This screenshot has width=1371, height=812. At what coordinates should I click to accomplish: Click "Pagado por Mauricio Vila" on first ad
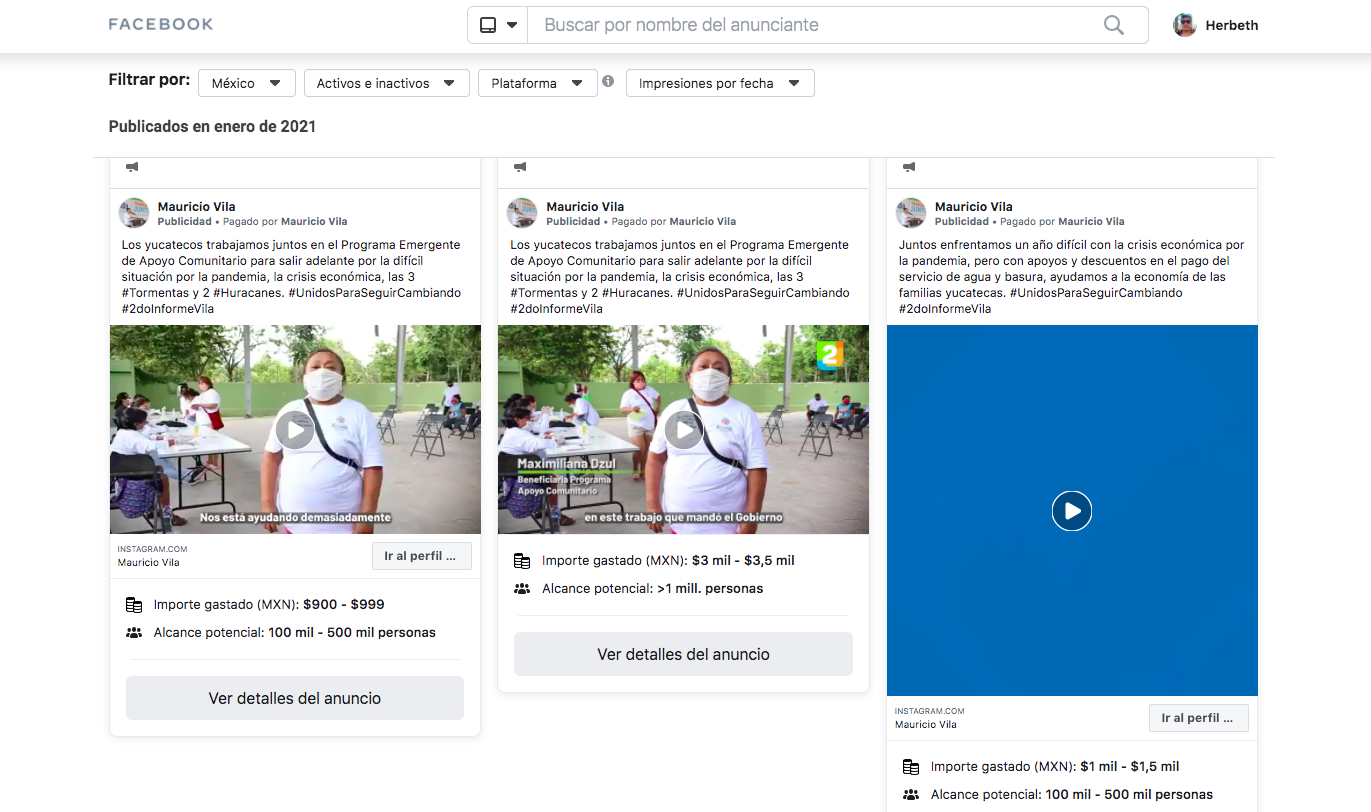[x=285, y=222]
